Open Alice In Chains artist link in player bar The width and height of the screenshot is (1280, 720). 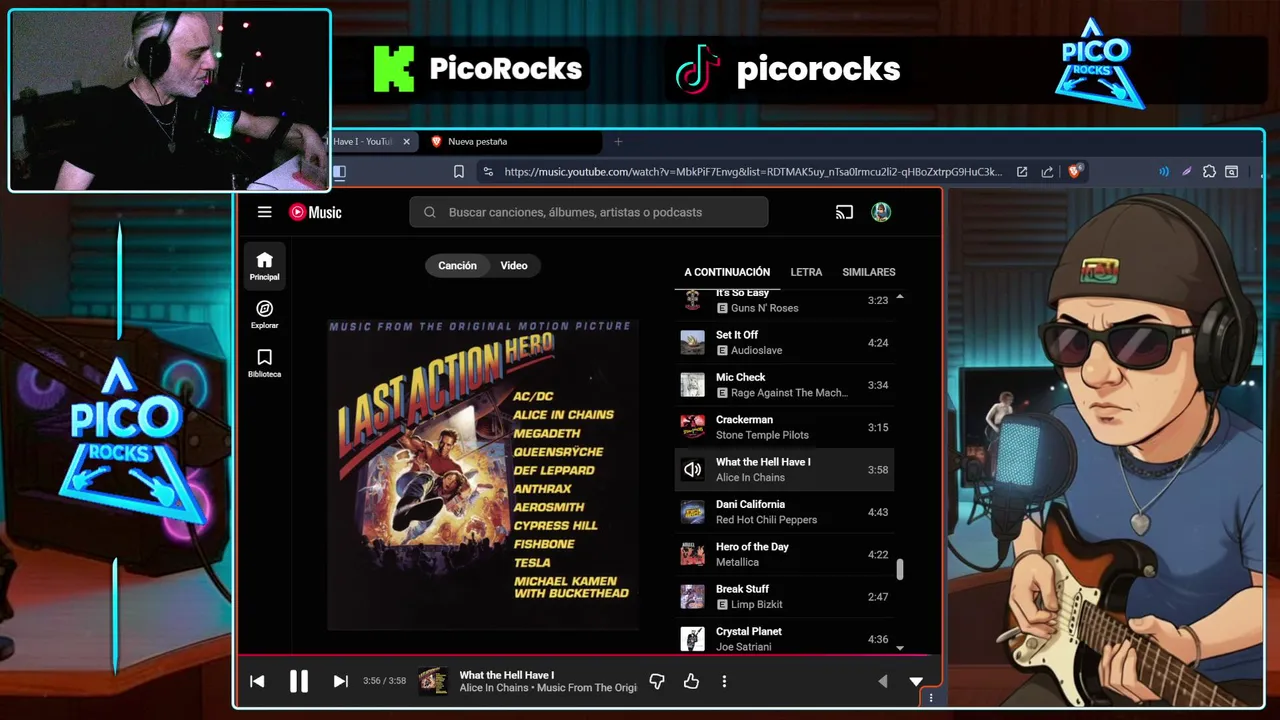pyautogui.click(x=494, y=688)
